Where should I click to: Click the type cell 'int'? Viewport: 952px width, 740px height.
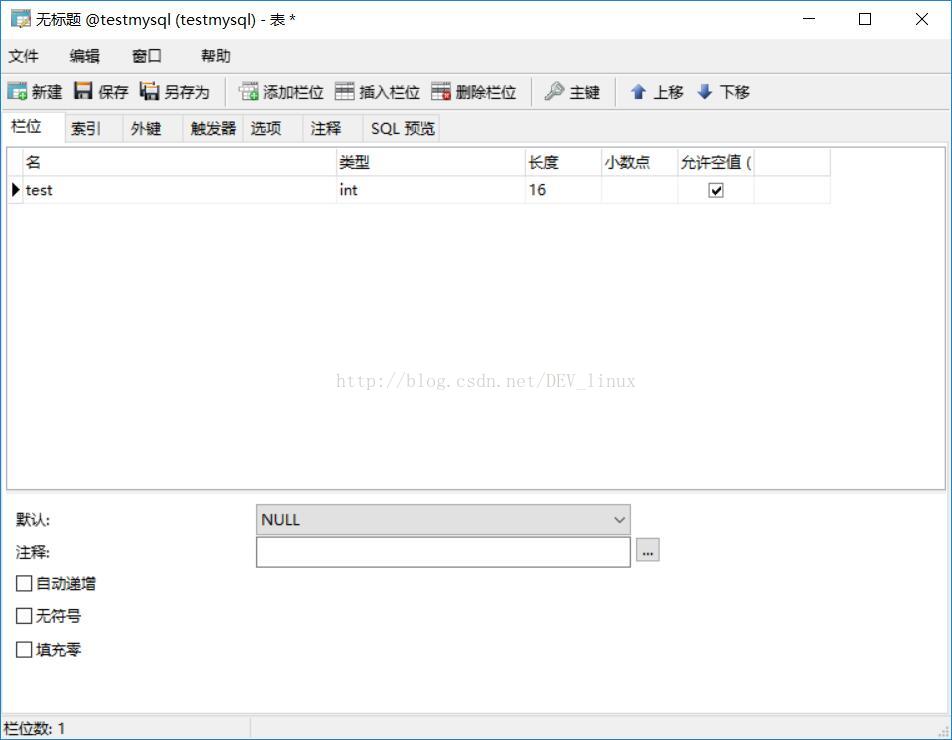click(x=430, y=190)
